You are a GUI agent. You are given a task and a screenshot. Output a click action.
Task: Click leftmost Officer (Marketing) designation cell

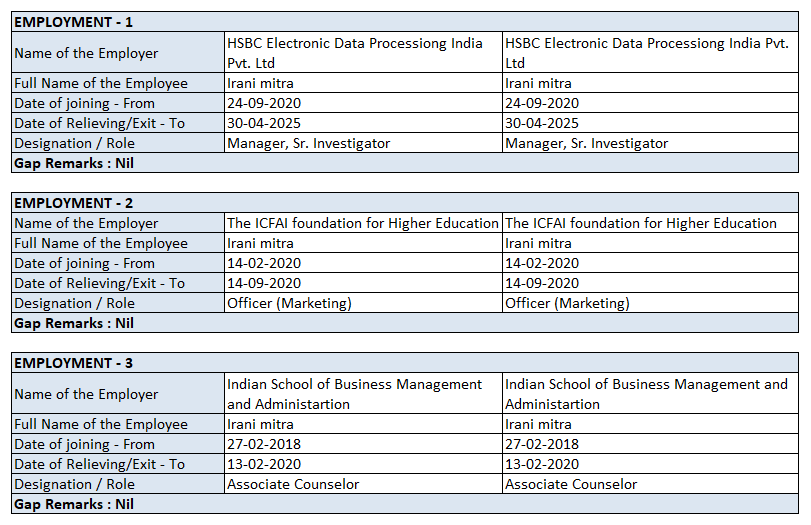[289, 304]
